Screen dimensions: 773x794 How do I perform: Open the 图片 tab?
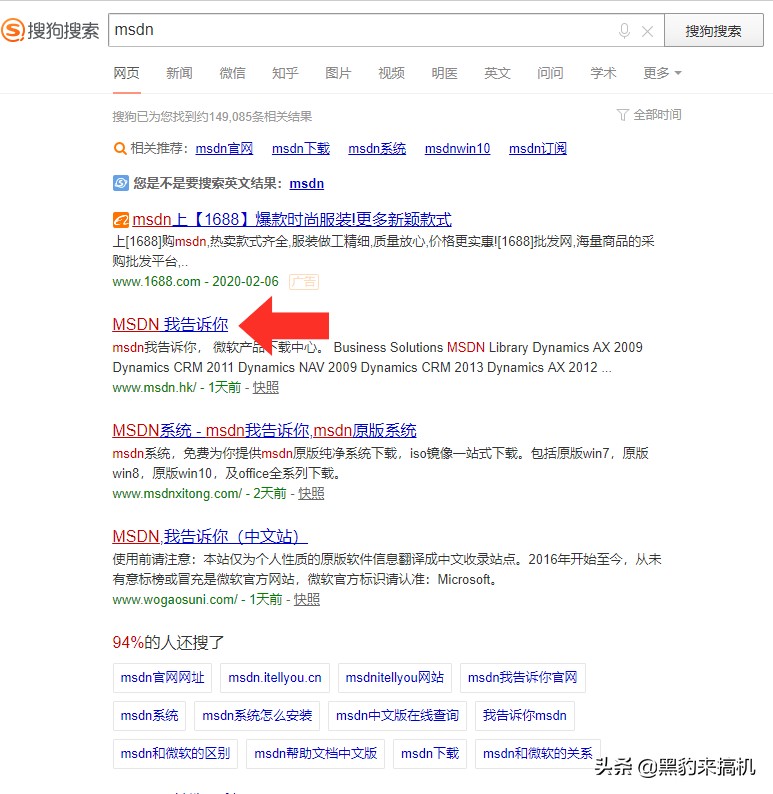[338, 73]
